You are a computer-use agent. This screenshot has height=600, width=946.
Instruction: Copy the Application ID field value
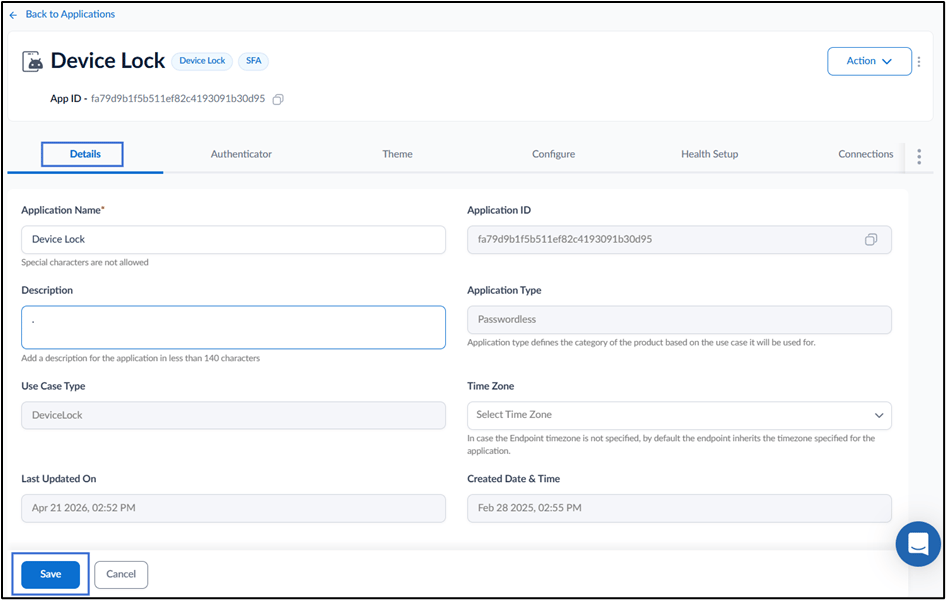click(x=871, y=240)
